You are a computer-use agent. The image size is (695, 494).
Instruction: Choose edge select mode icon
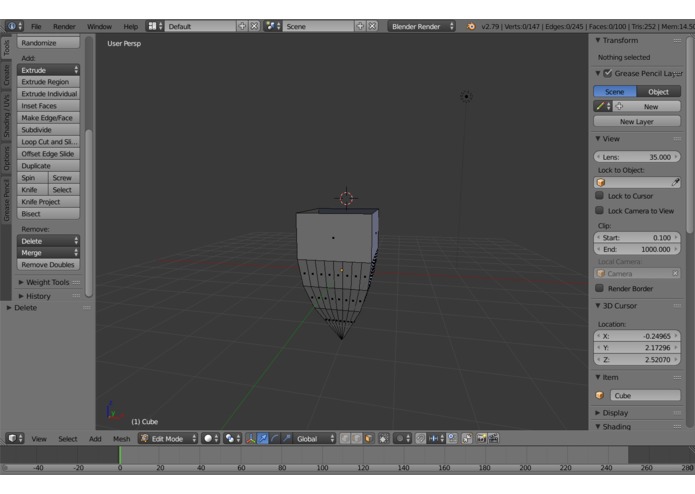coord(356,438)
